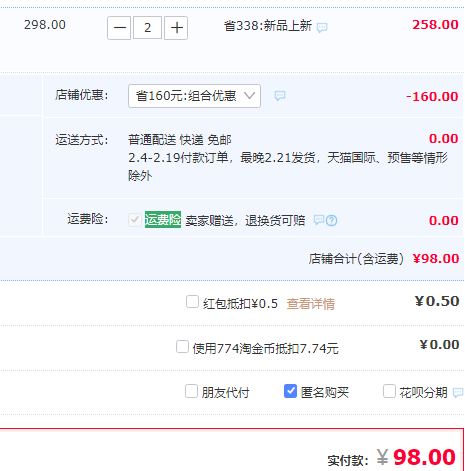
Task: Enable 红包抵扣¥0.5 checkbox
Action: [192, 302]
